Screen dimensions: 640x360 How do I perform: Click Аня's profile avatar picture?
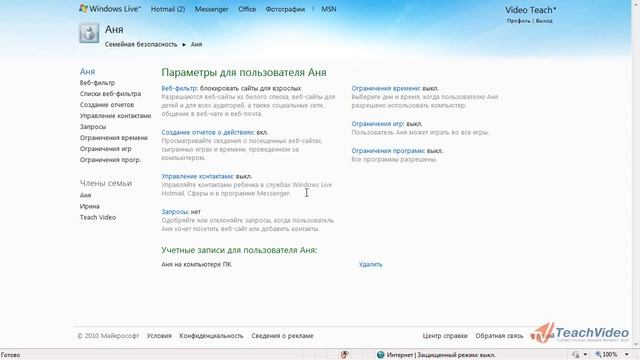89,33
